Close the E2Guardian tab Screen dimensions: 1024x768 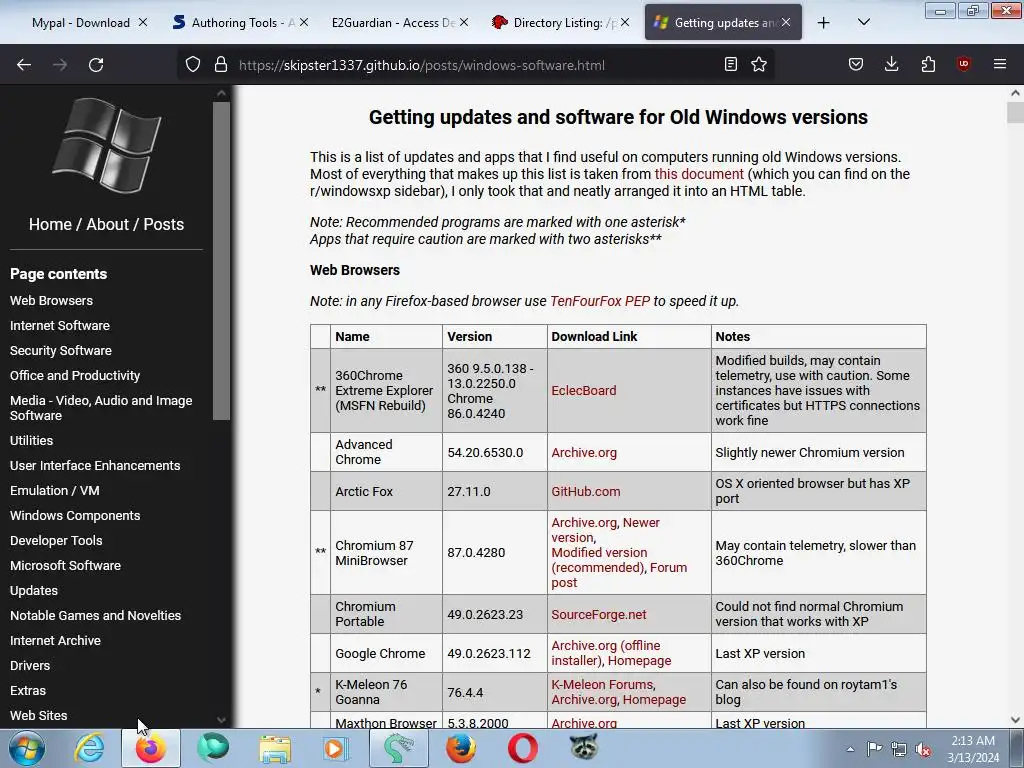pyautogui.click(x=464, y=22)
